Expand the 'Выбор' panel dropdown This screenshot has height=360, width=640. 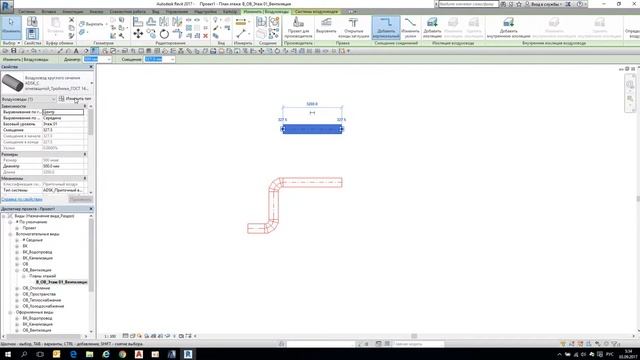(x=11, y=43)
